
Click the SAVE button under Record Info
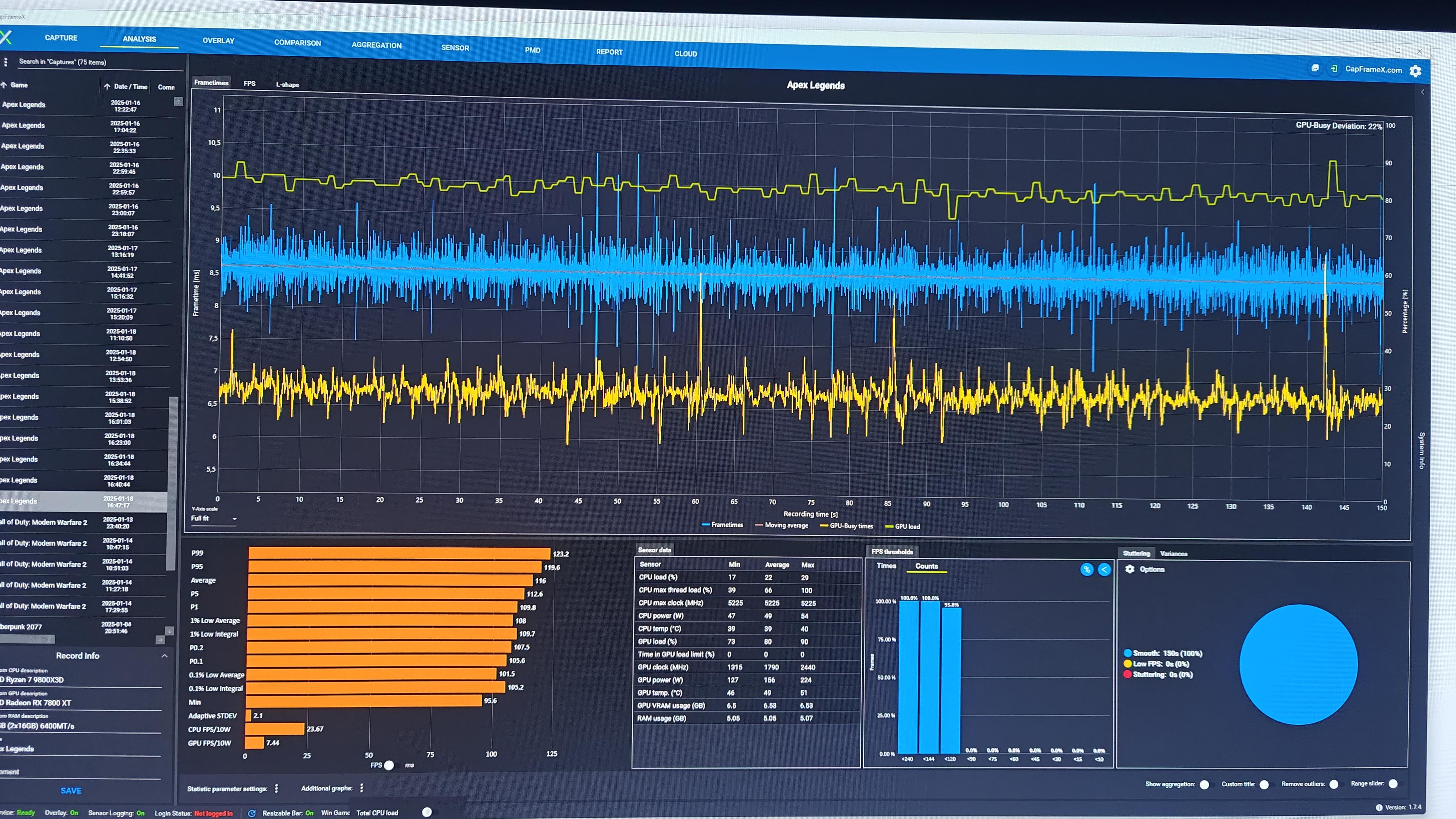[71, 790]
